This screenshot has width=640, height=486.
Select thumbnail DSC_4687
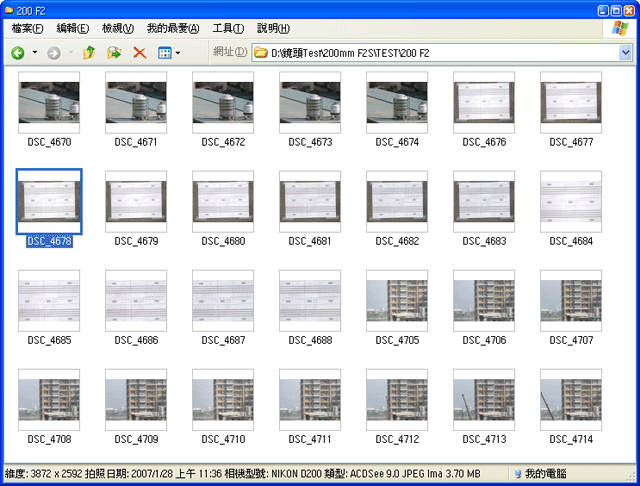pyautogui.click(x=223, y=301)
